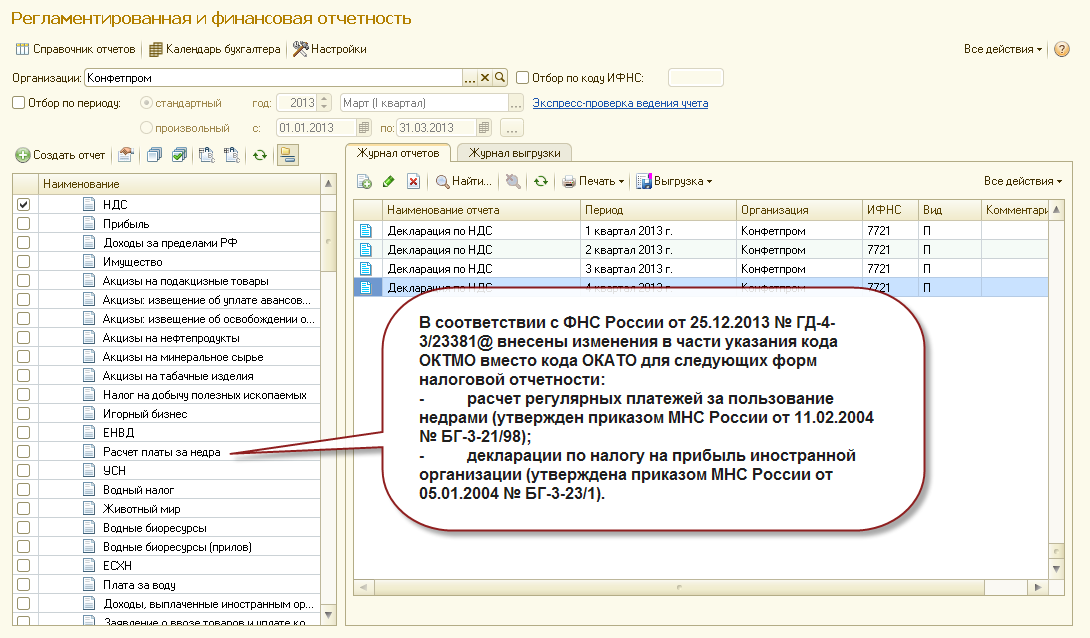This screenshot has height=638, width=1090.
Task: Click the journal horizontal scrollbar right arrow
Action: [x=1038, y=587]
